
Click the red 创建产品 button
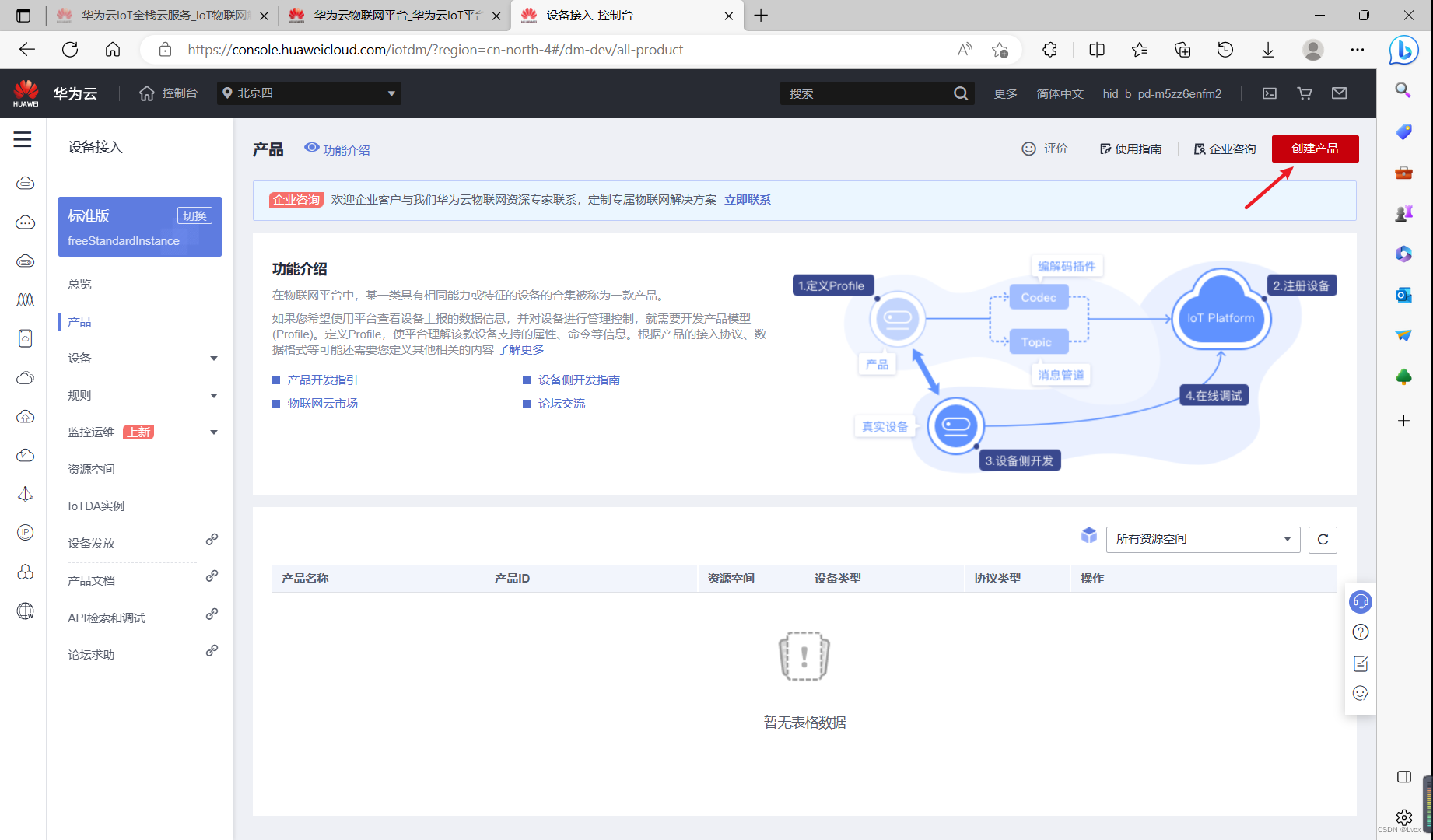click(x=1315, y=149)
